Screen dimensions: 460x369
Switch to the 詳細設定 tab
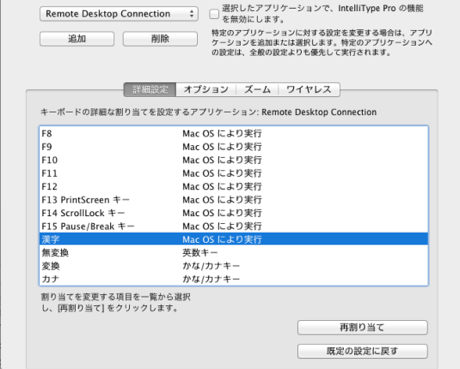150,90
